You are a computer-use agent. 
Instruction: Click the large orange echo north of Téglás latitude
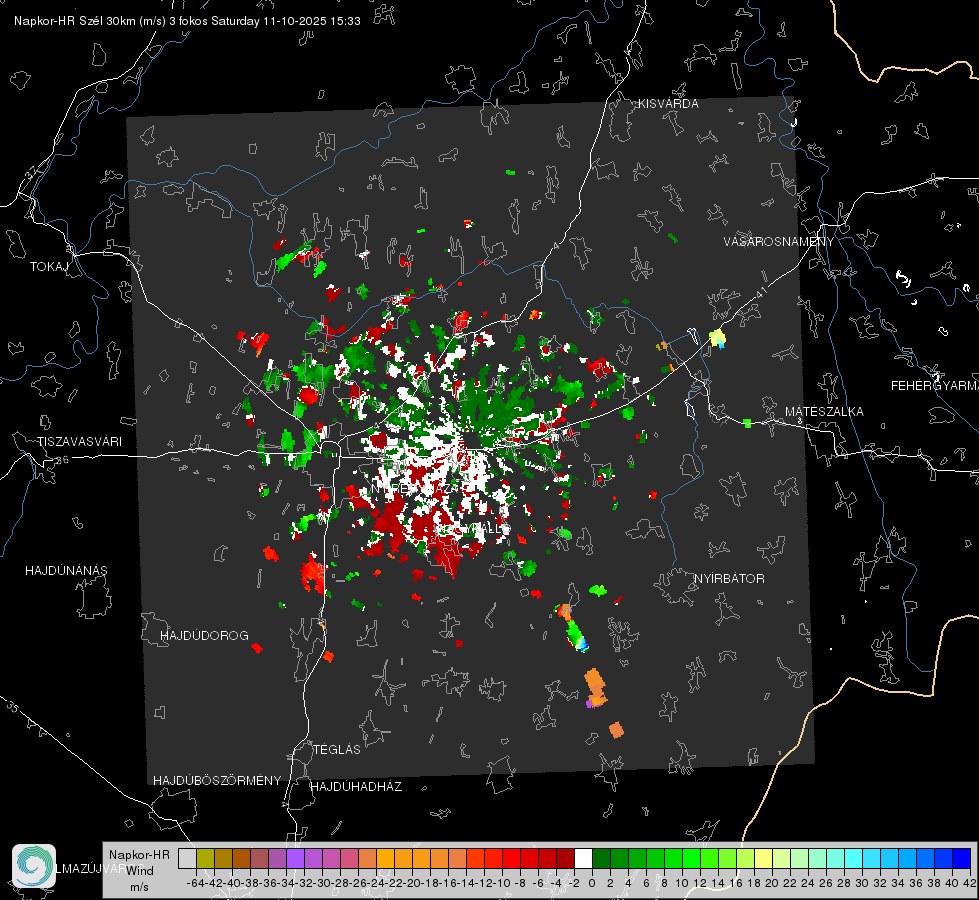click(x=595, y=688)
